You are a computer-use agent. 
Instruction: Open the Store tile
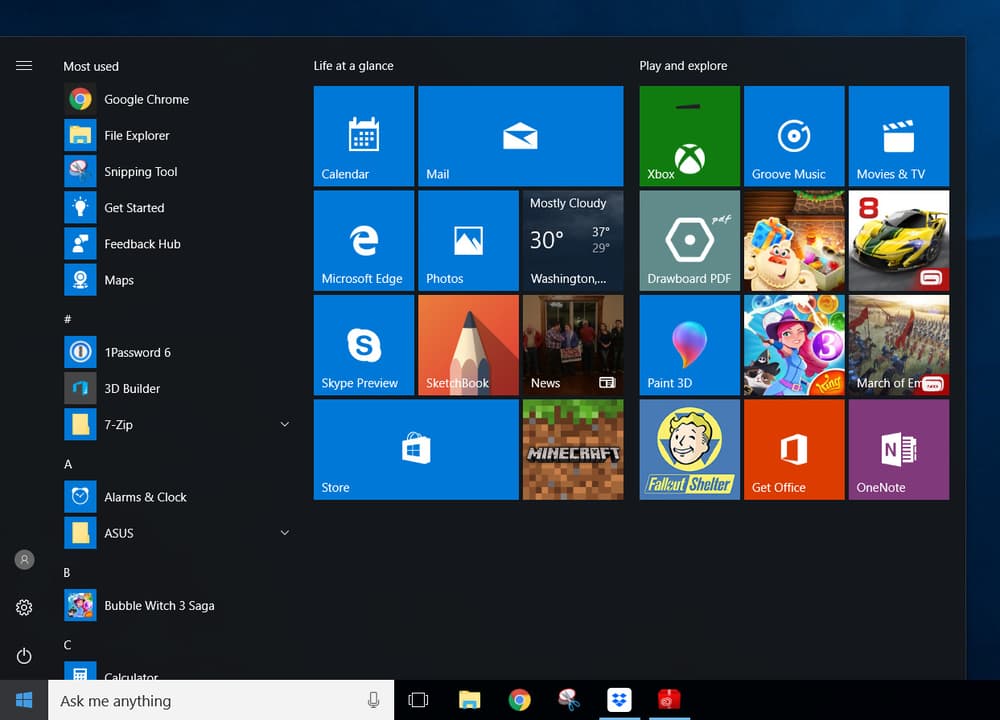[x=416, y=450]
